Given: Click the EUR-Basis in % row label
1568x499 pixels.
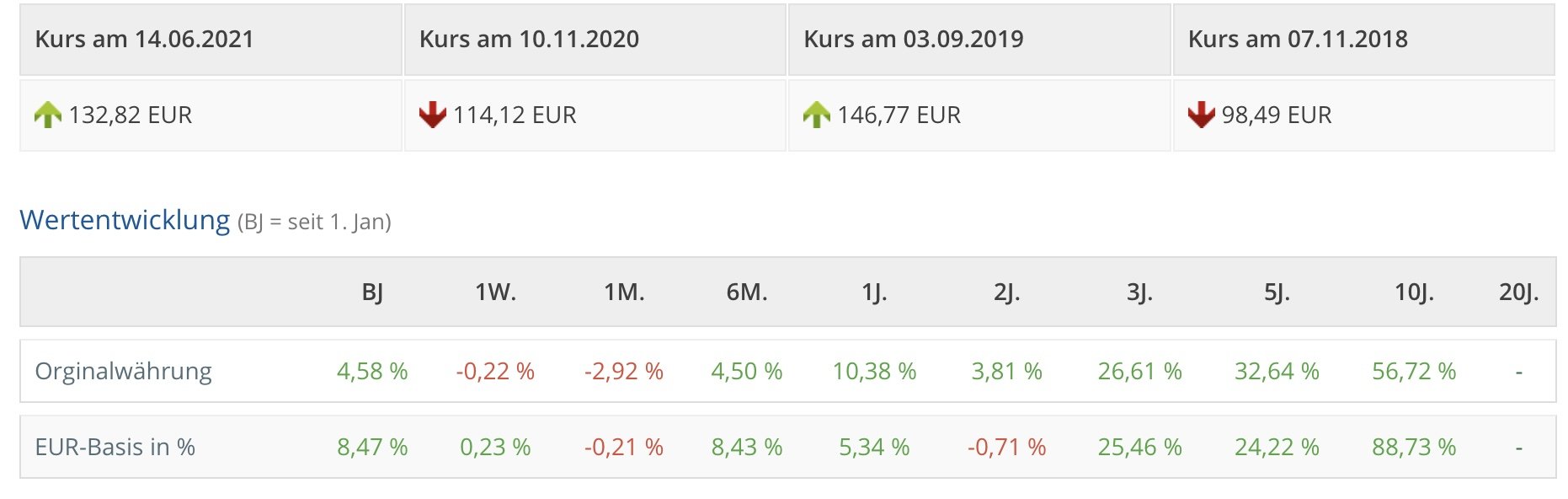Looking at the screenshot, I should coord(115,448).
